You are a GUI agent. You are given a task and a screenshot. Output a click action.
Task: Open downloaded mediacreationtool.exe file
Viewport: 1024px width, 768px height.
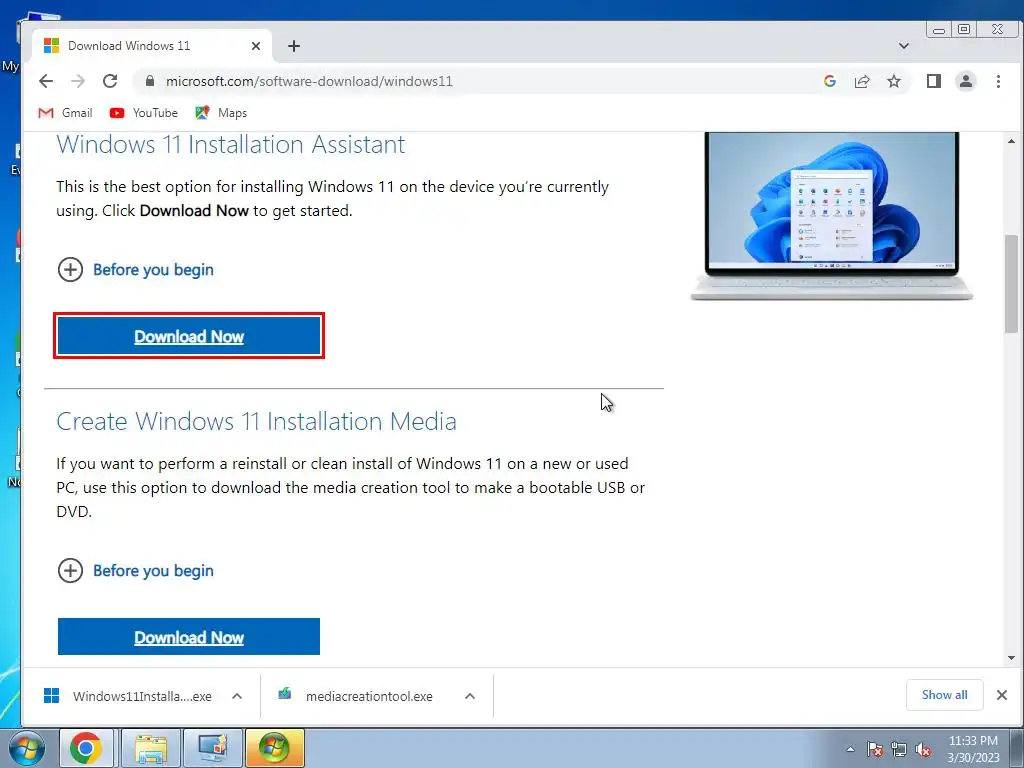point(356,696)
